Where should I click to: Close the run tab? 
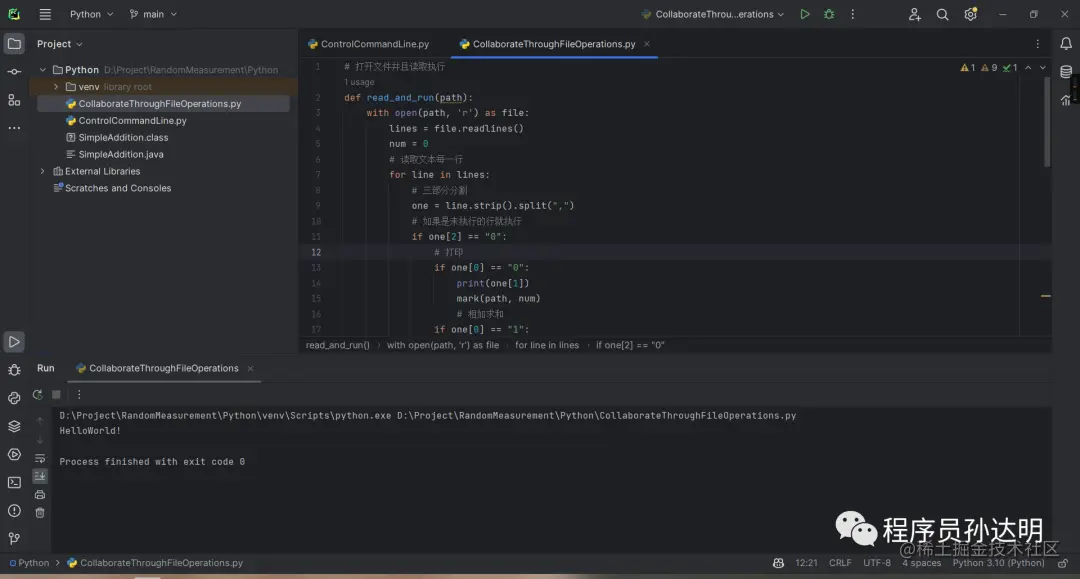251,368
